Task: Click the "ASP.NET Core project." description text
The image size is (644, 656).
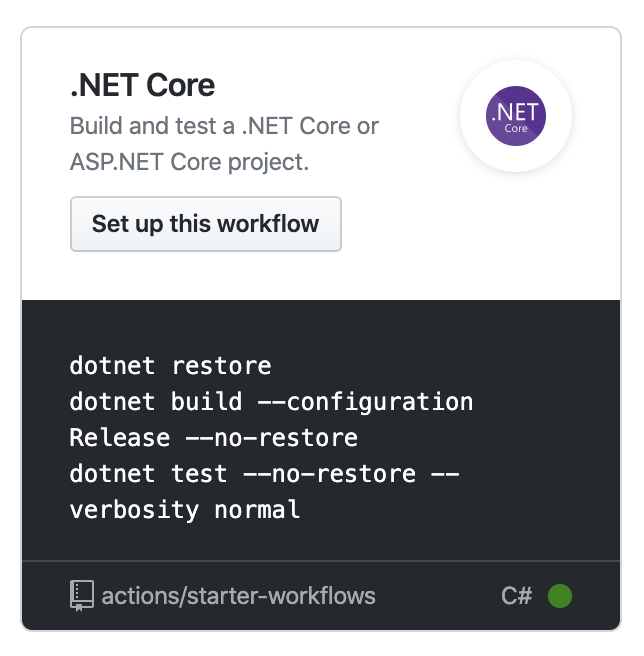Action: pyautogui.click(x=189, y=161)
